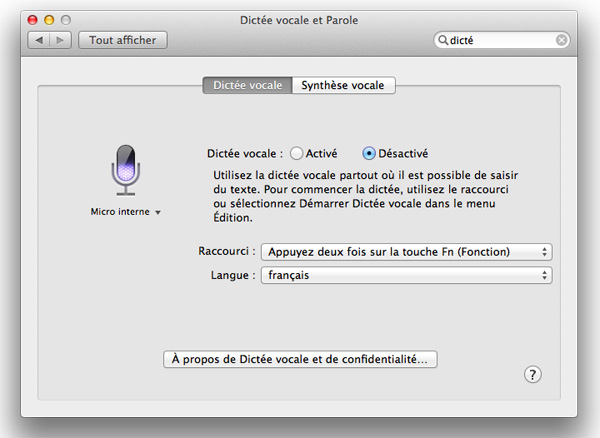Zoom the window with the green button
This screenshot has height=438, width=600.
[66, 19]
